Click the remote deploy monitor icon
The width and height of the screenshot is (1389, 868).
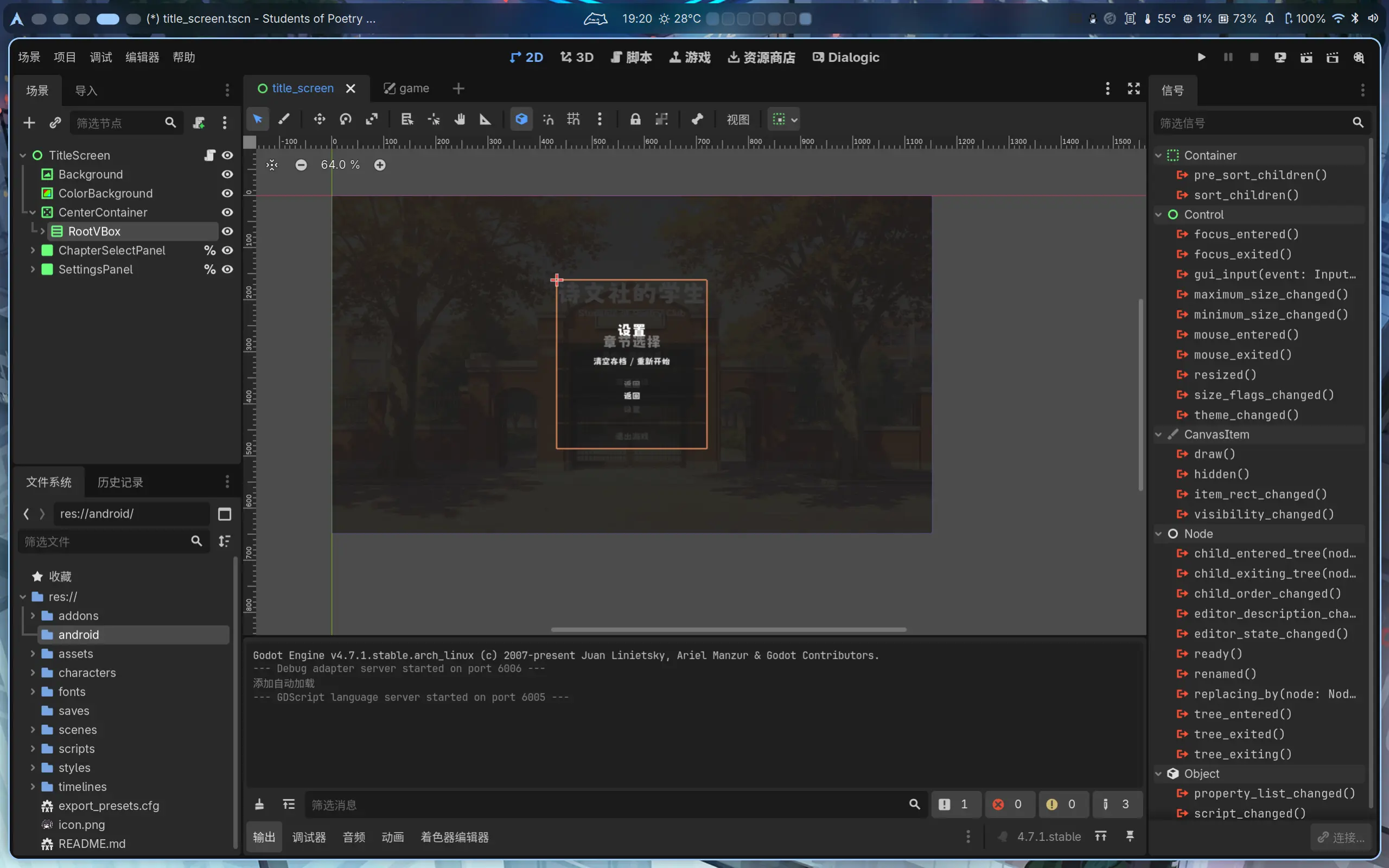click(x=1280, y=58)
